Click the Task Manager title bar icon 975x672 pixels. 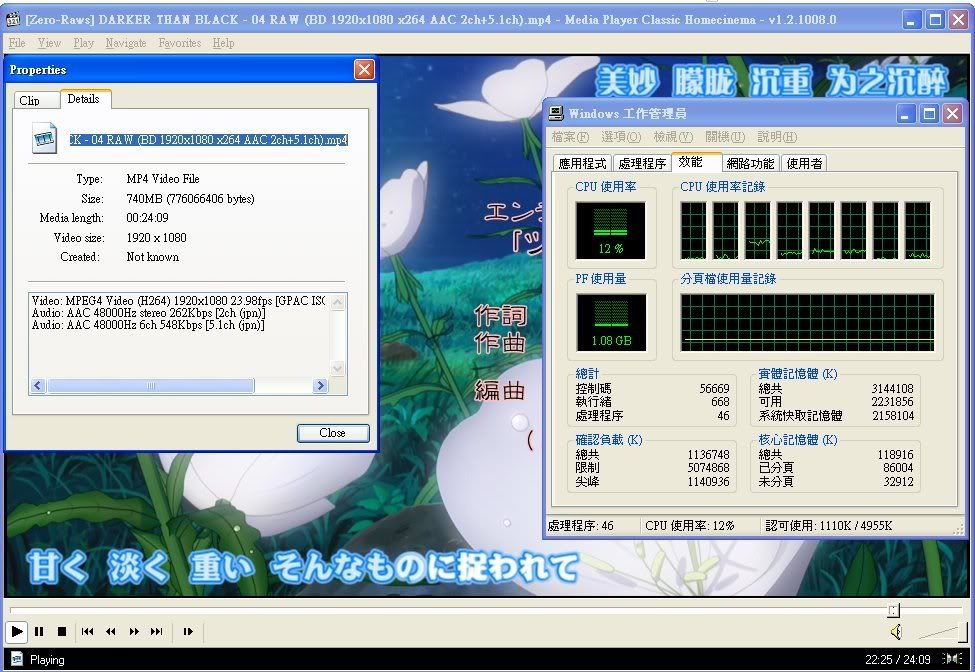(x=557, y=113)
